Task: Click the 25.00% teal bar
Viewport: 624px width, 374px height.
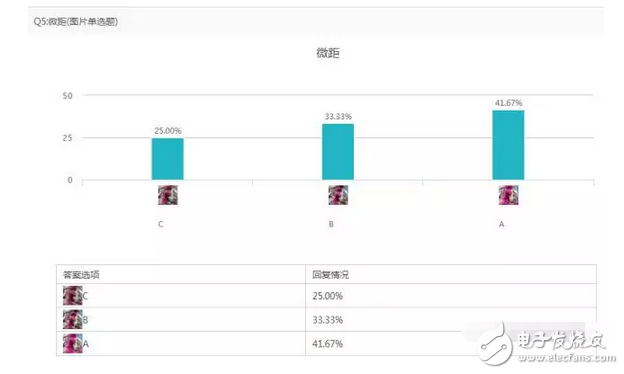Action: 168,159
